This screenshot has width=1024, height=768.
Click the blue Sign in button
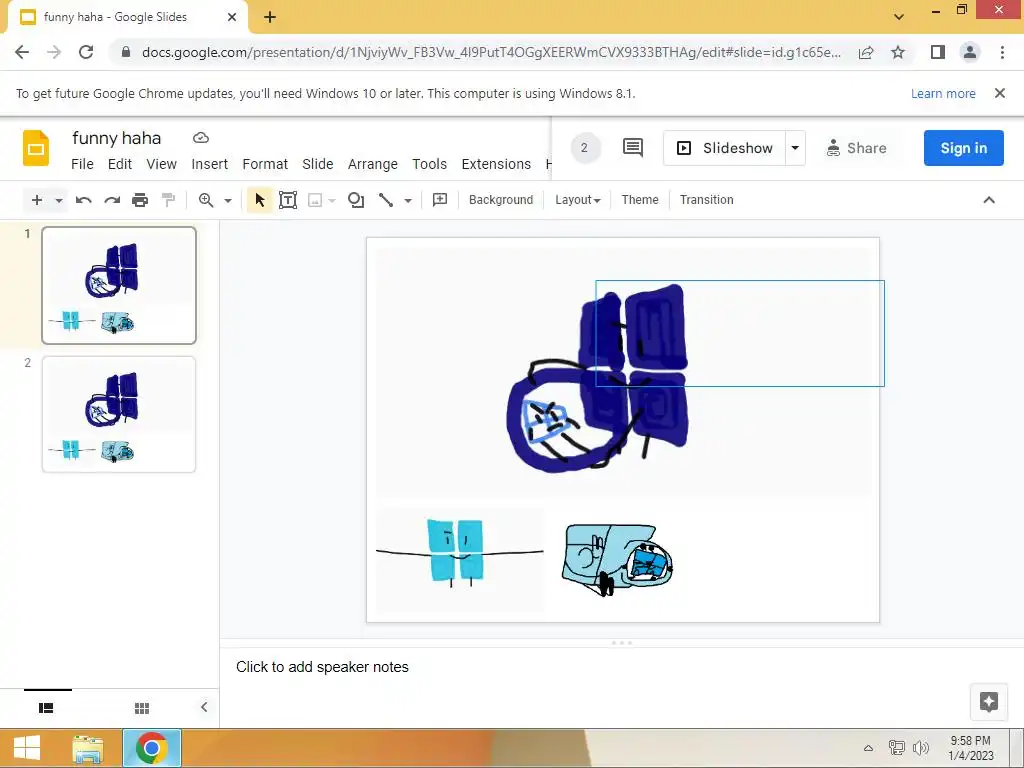coord(963,148)
